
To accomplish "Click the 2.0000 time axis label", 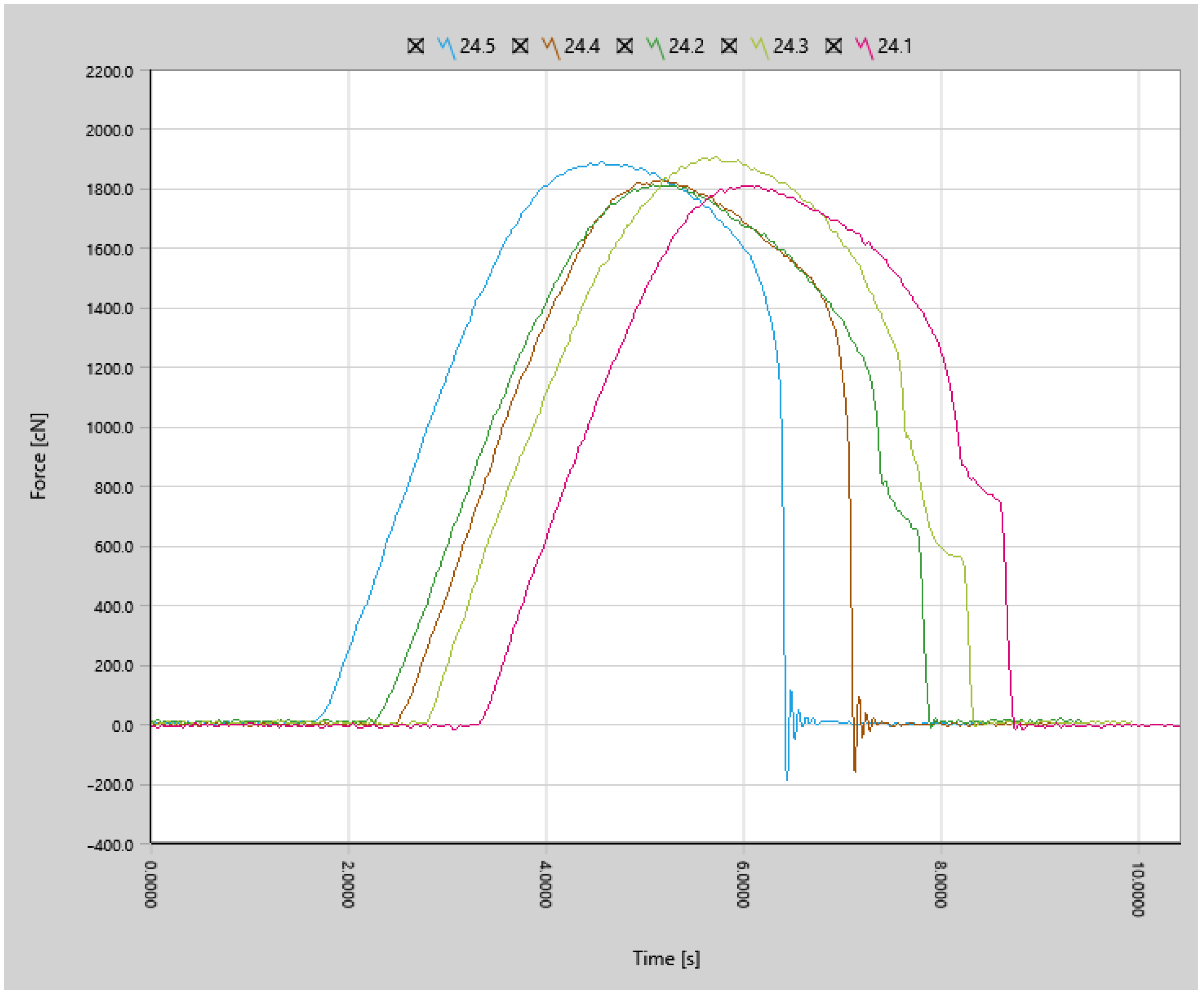I will click(x=348, y=884).
